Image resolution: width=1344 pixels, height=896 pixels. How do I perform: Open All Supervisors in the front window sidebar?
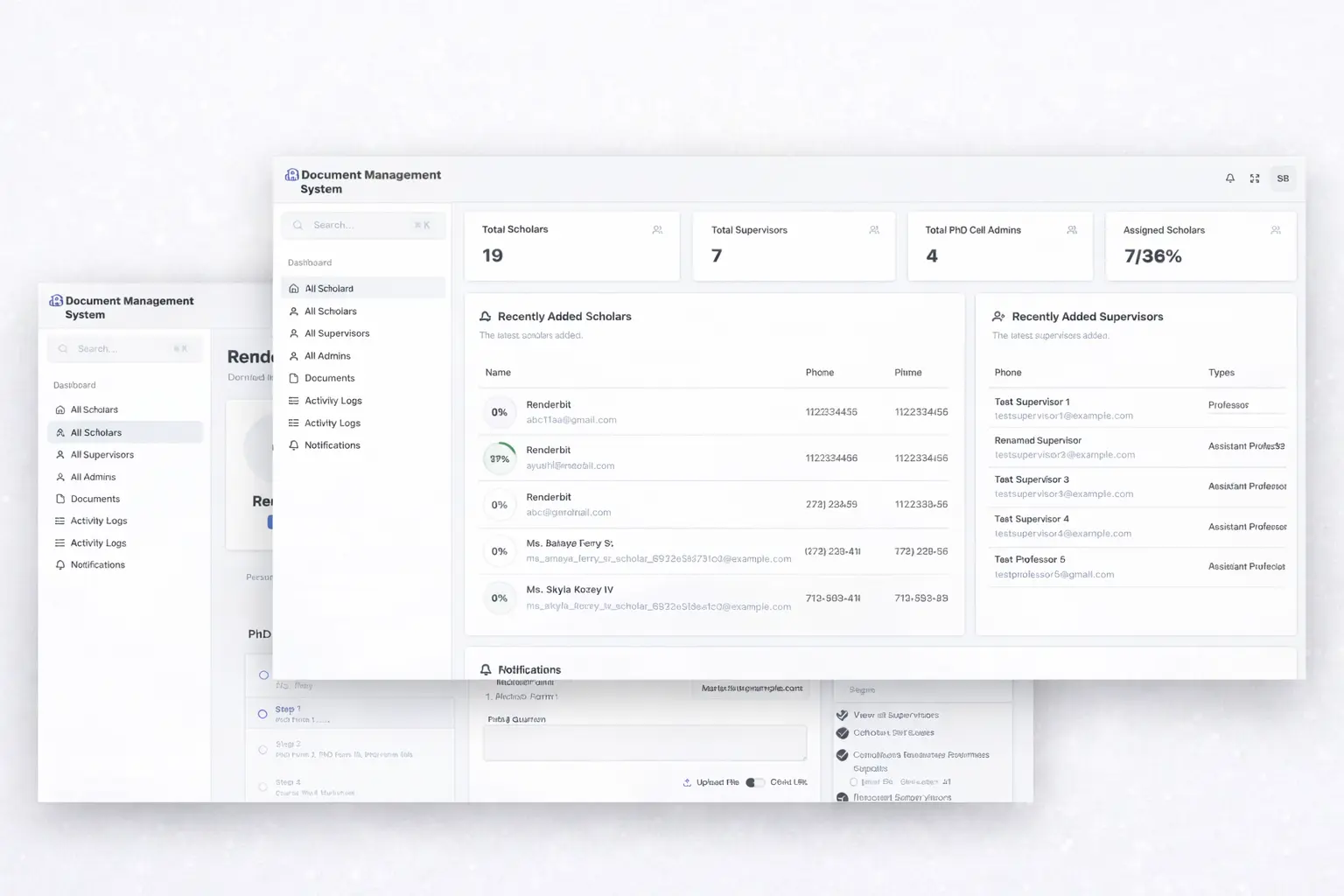[x=337, y=333]
